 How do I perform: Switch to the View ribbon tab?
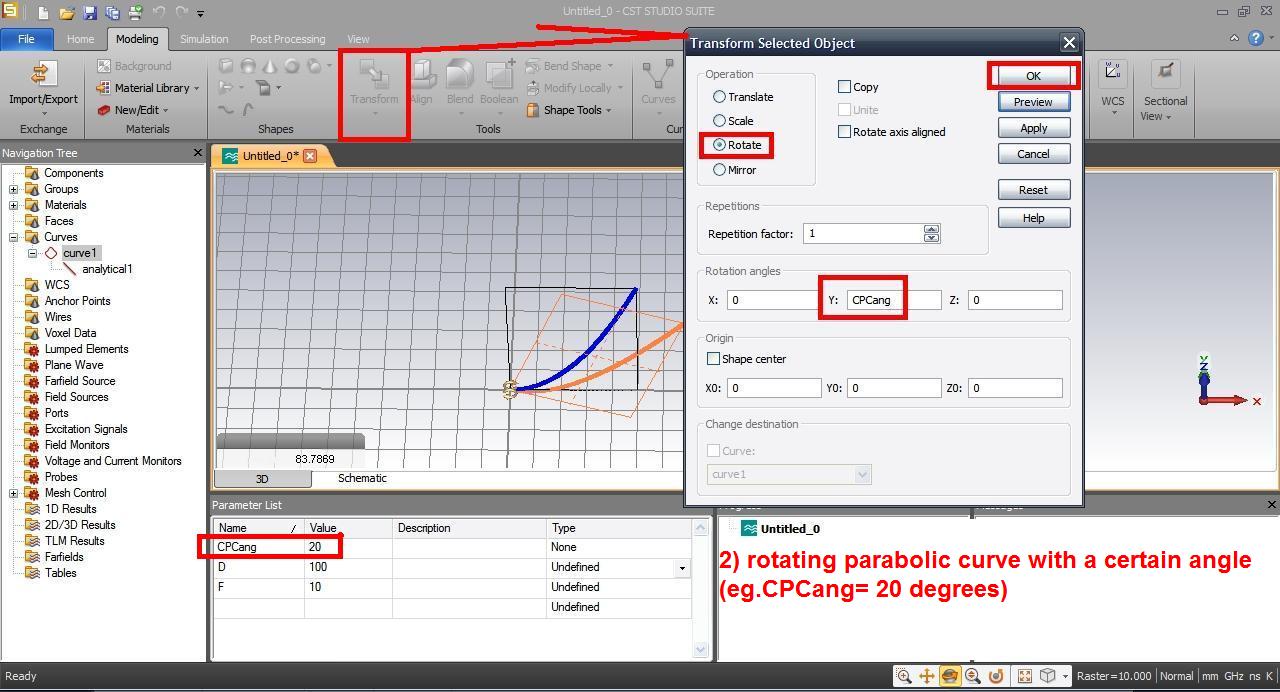coord(358,39)
